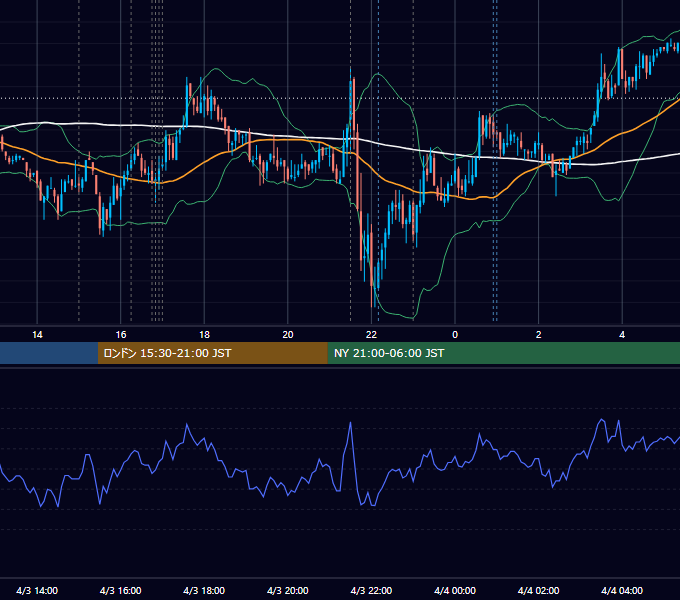This screenshot has width=680, height=600.
Task: Click the 4/3 14:00 date label
Action: click(x=37, y=590)
